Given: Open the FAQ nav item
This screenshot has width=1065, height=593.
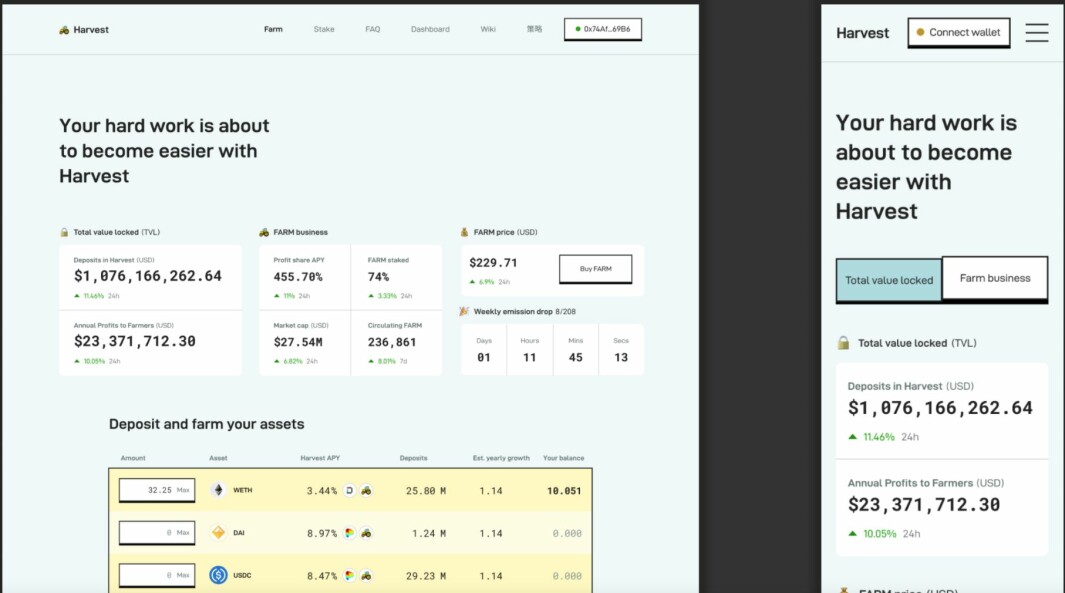Looking at the screenshot, I should click(x=373, y=29).
